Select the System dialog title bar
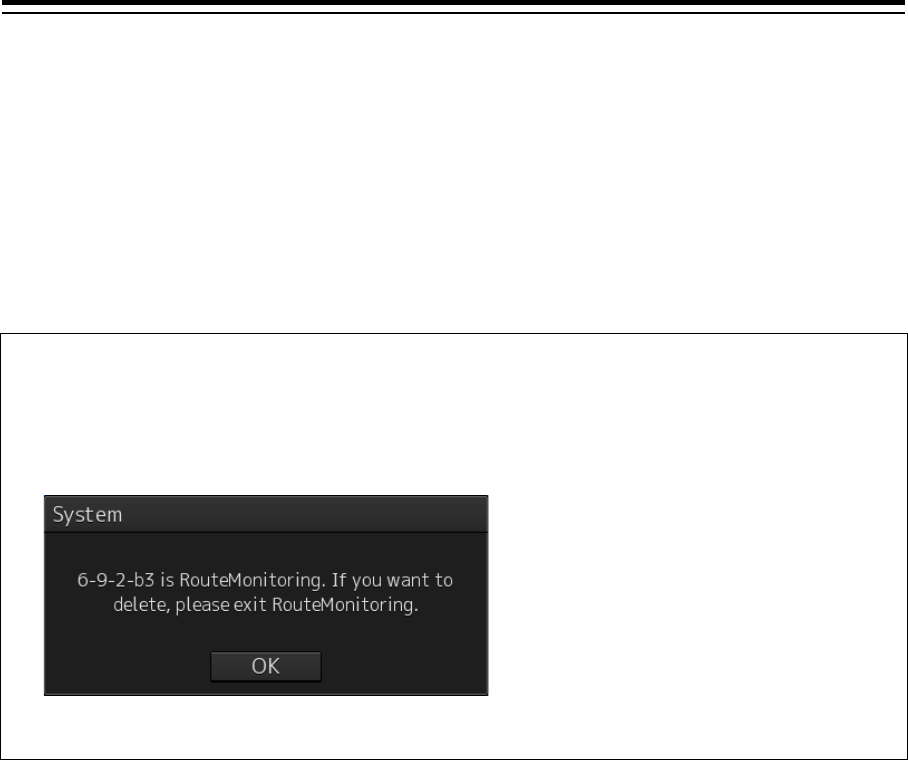908x760 pixels. 266,514
